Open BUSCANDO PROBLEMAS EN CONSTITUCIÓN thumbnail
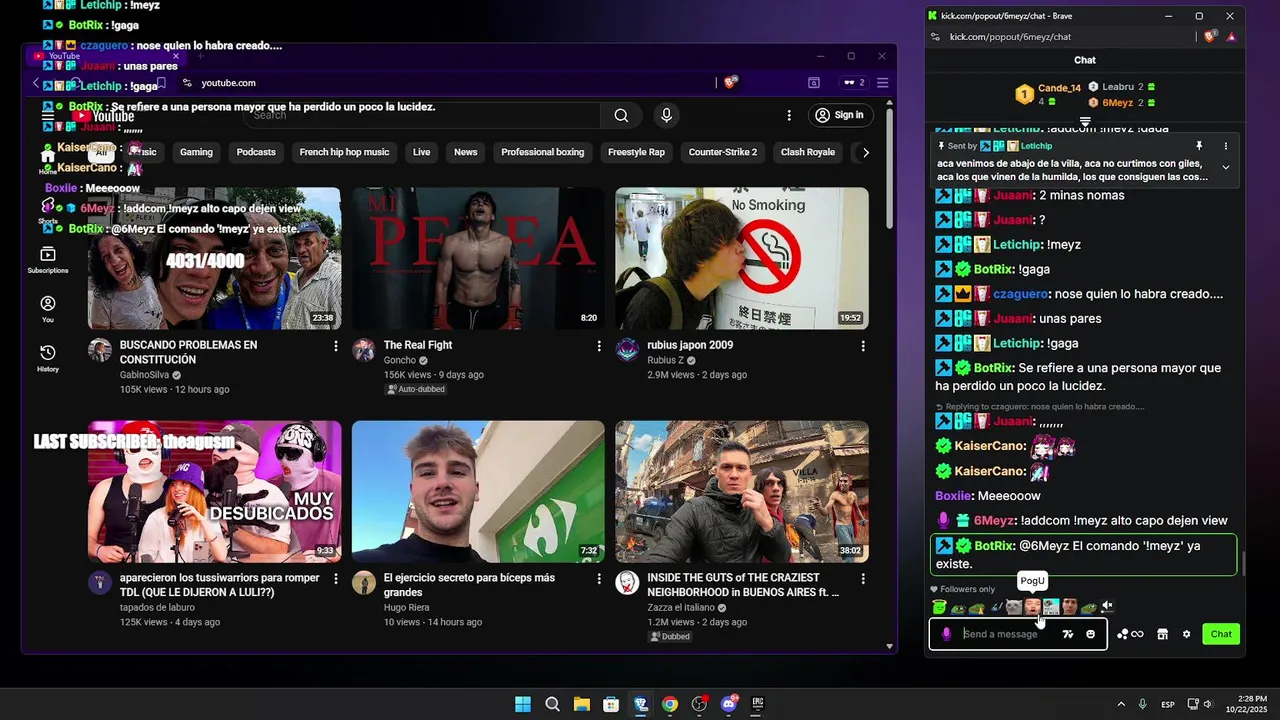 coord(214,258)
